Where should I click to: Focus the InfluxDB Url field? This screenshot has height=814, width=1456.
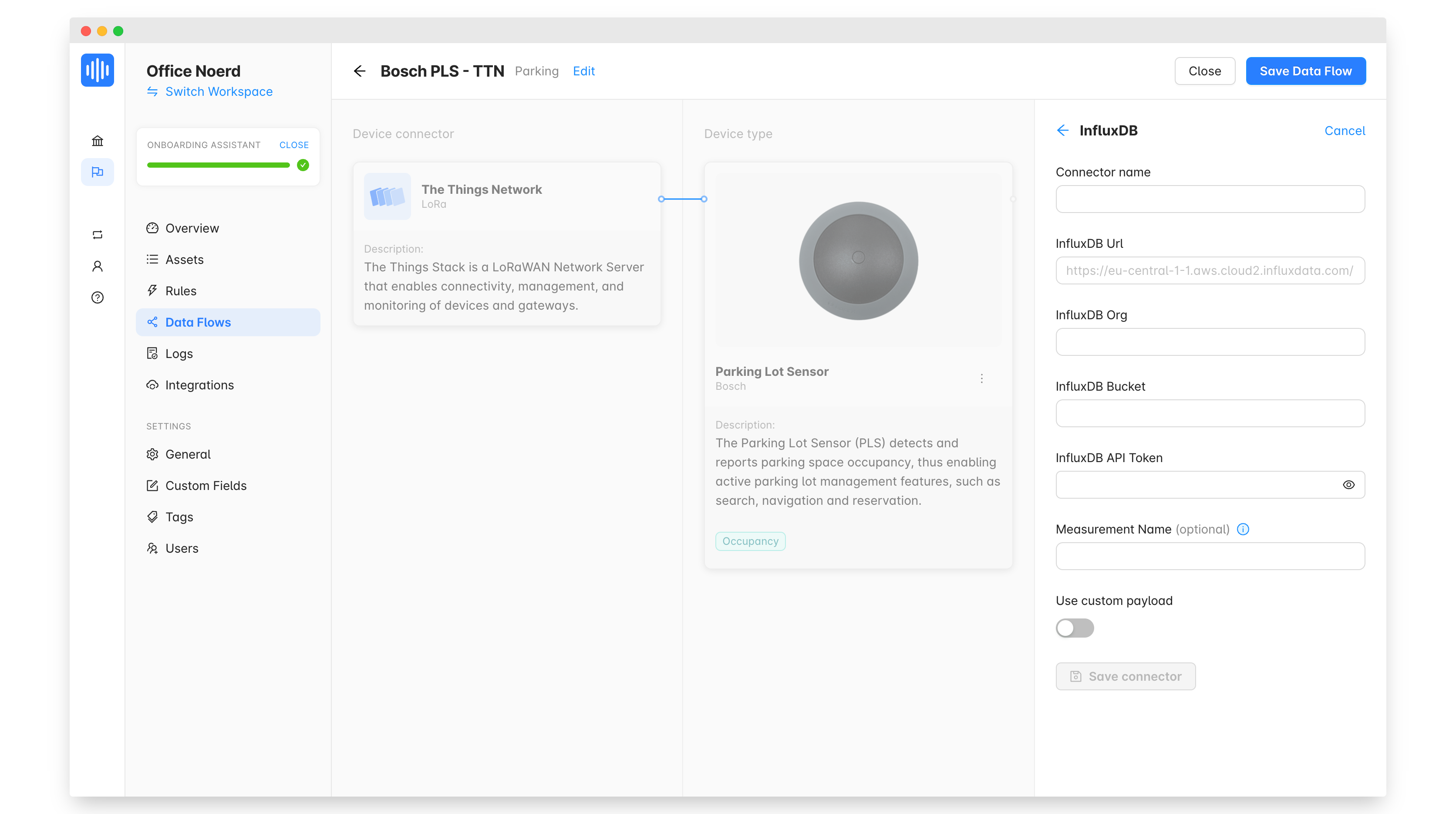1210,270
